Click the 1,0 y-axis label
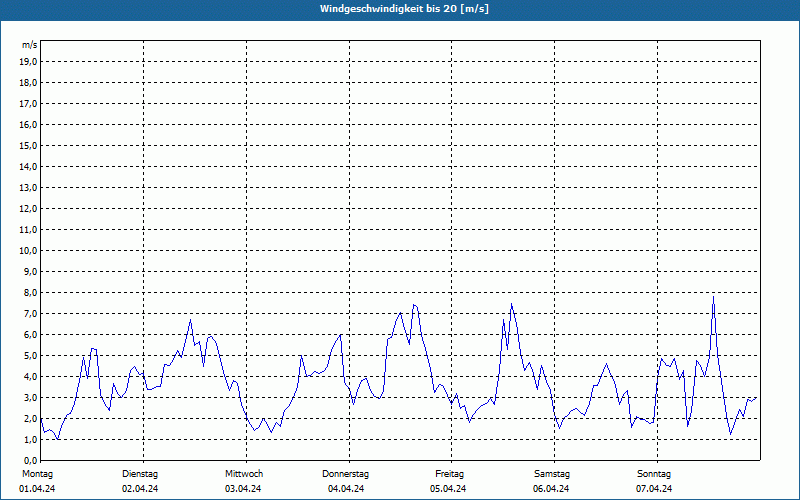 (30, 439)
